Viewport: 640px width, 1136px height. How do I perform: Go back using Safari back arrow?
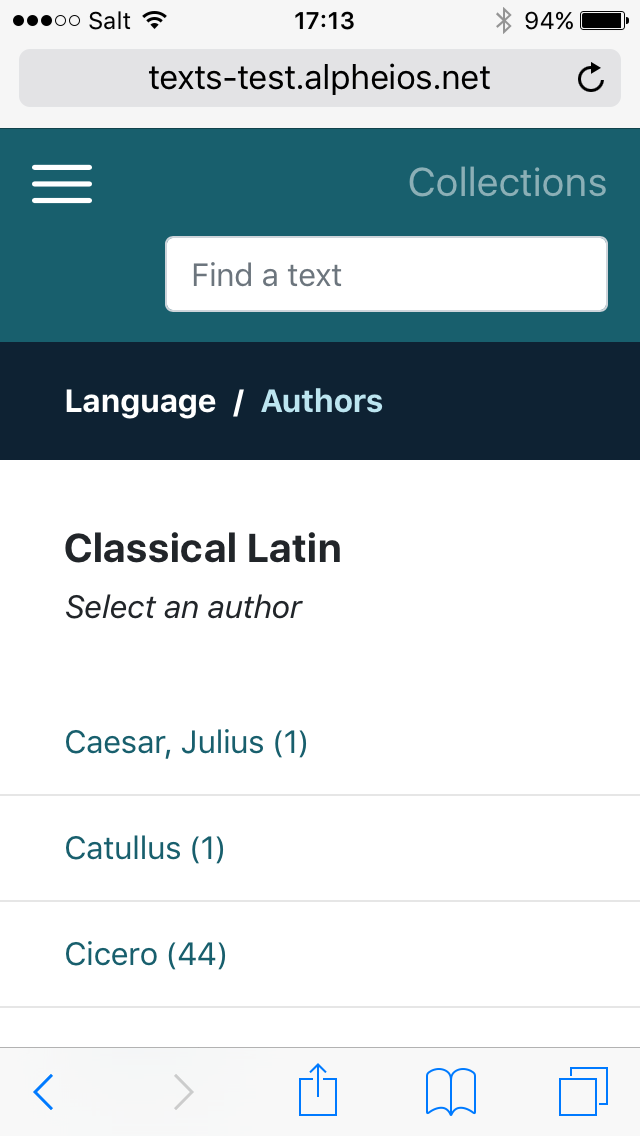[43, 1092]
